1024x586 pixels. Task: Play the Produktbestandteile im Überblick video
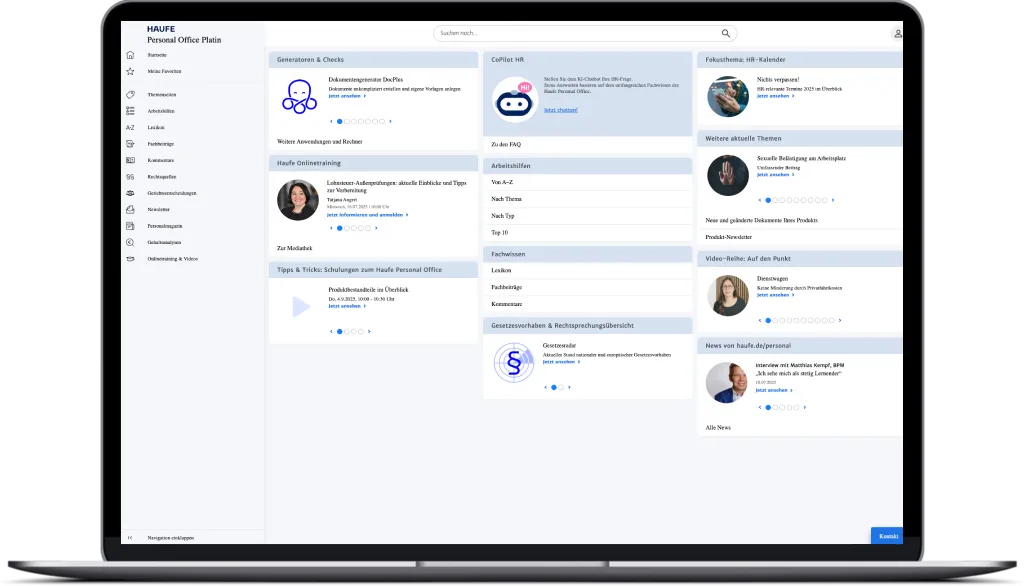[x=300, y=306]
